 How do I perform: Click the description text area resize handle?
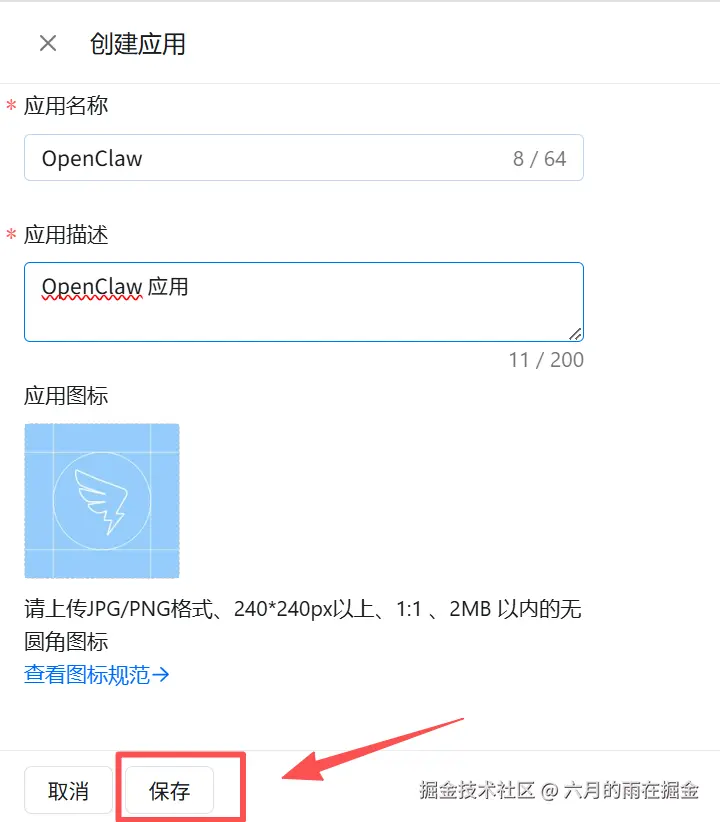coord(575,334)
